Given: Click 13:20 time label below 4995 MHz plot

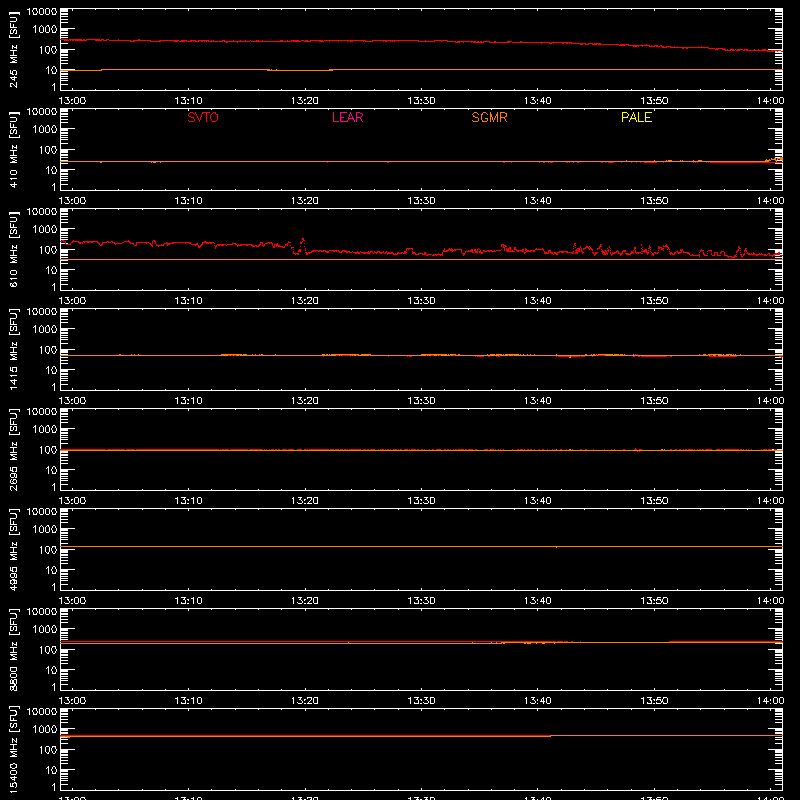Looking at the screenshot, I should [x=305, y=601].
